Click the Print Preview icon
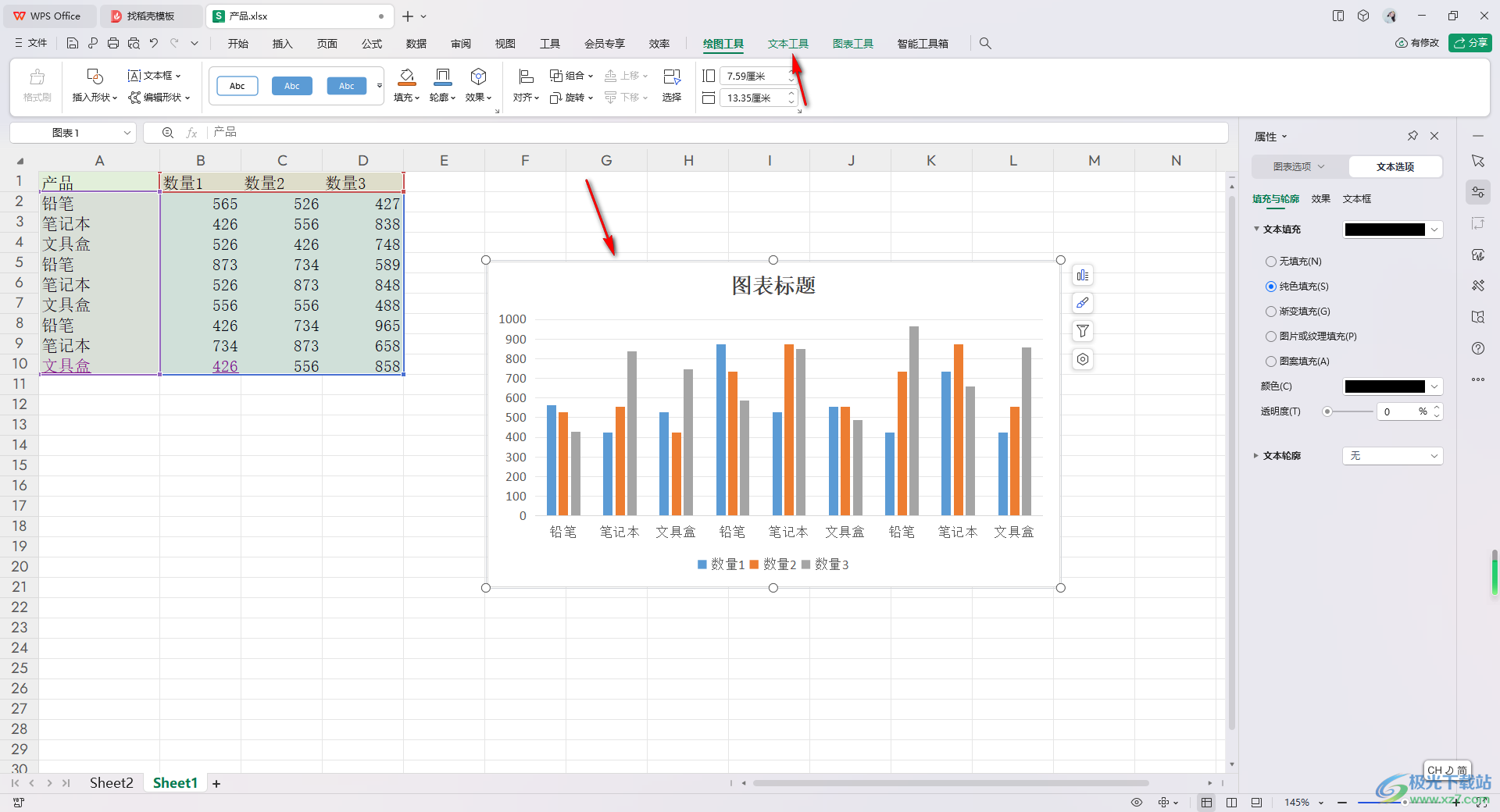This screenshot has height=812, width=1500. coord(134,44)
